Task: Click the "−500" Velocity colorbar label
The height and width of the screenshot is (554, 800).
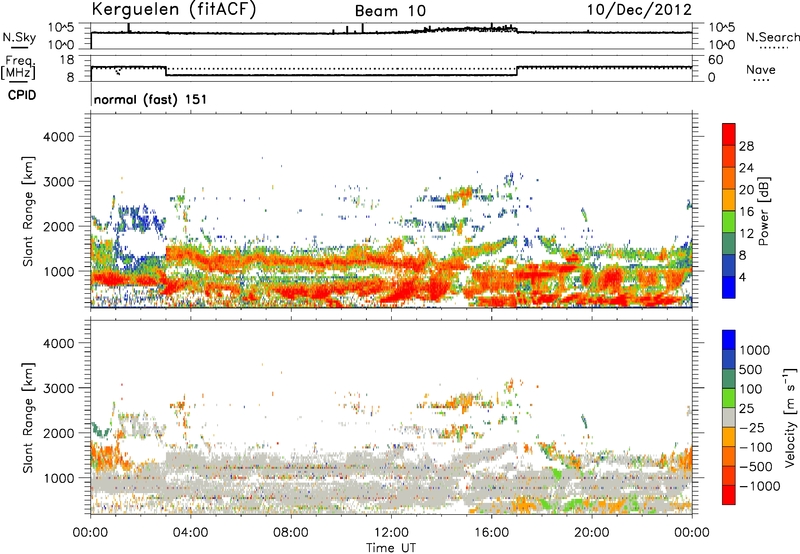Action: click(x=756, y=467)
